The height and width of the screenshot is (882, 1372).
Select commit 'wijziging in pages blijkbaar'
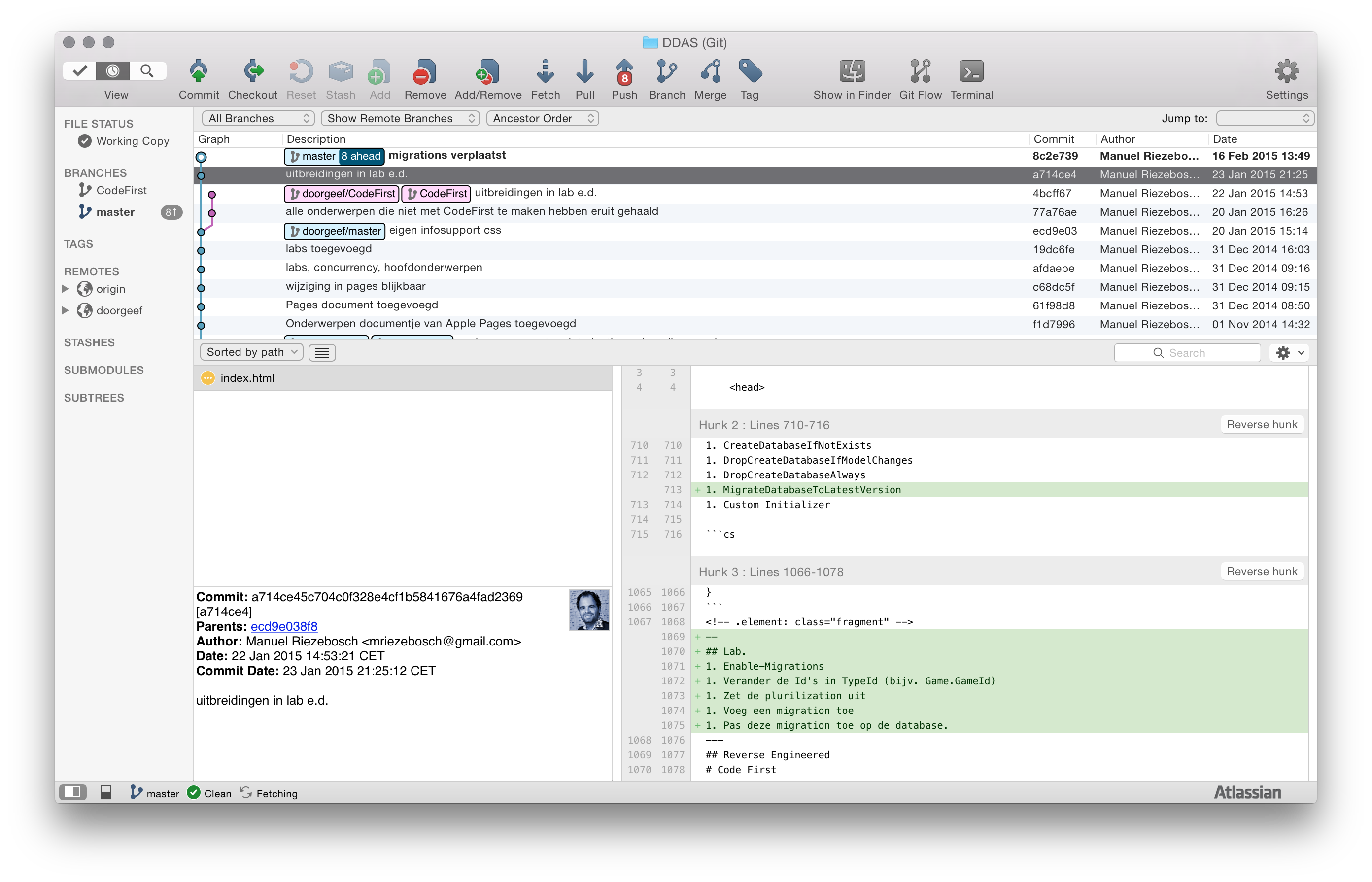click(755, 287)
